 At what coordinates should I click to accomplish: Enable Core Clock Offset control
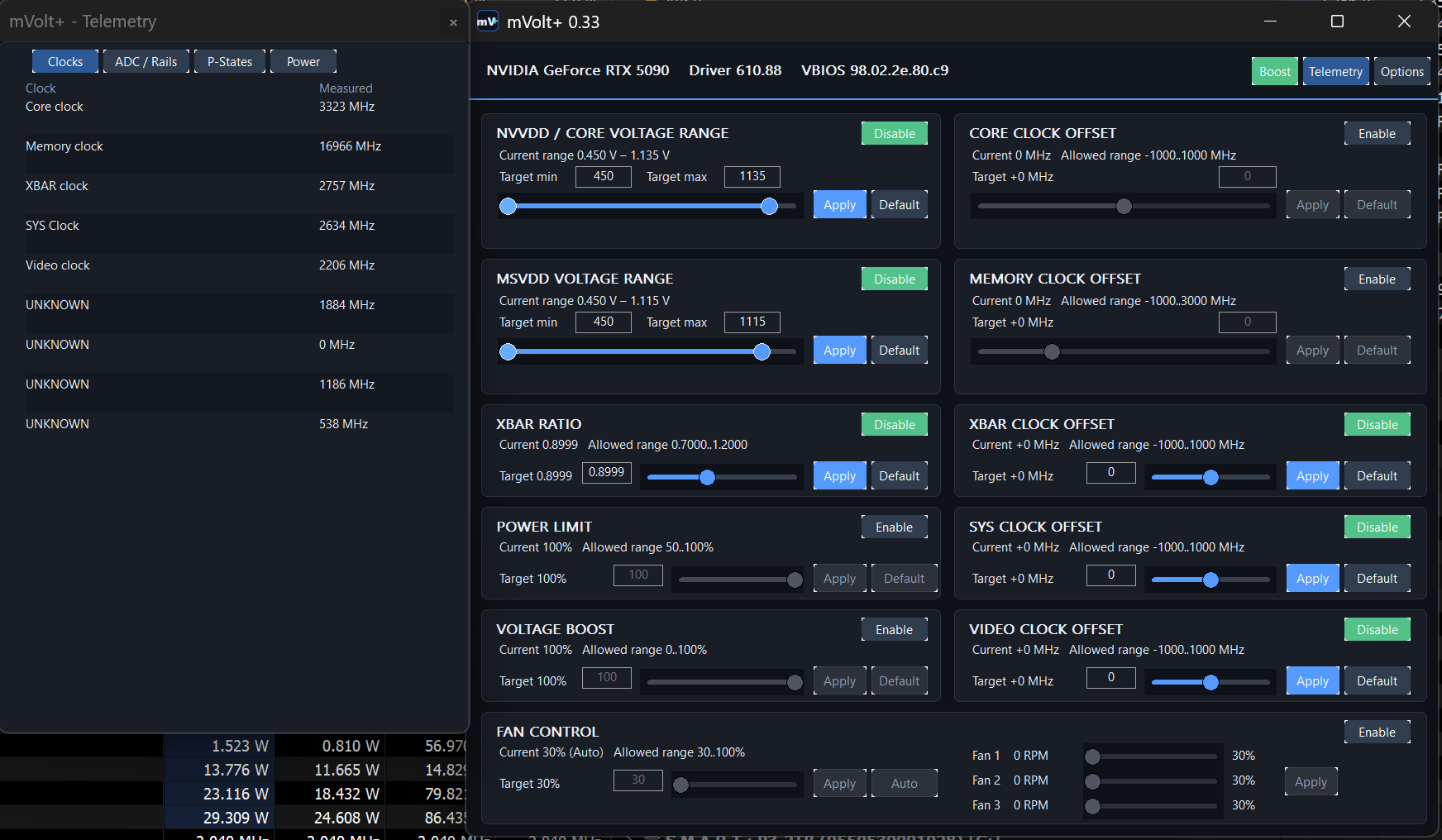[1378, 134]
